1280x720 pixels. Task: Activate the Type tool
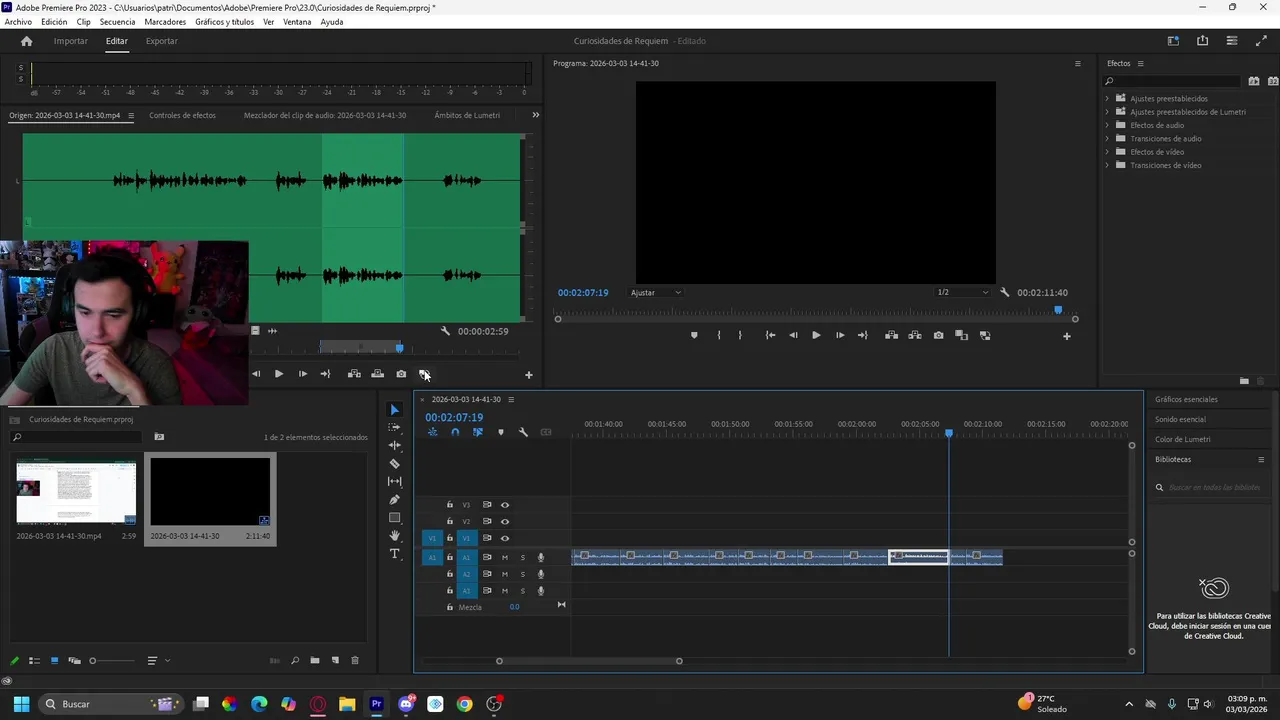(x=394, y=554)
